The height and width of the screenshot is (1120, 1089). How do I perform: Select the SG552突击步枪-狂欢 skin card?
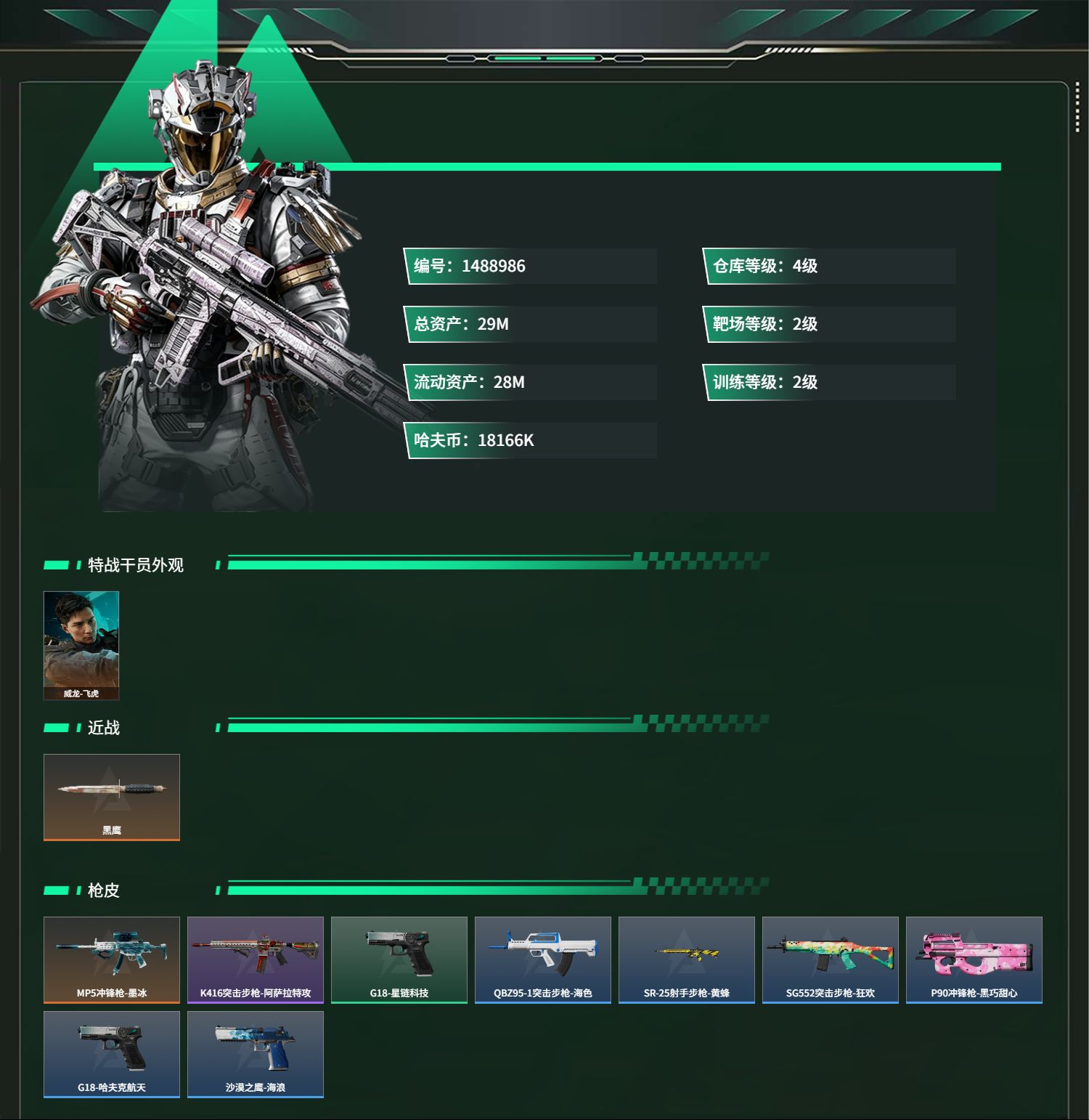pos(831,960)
